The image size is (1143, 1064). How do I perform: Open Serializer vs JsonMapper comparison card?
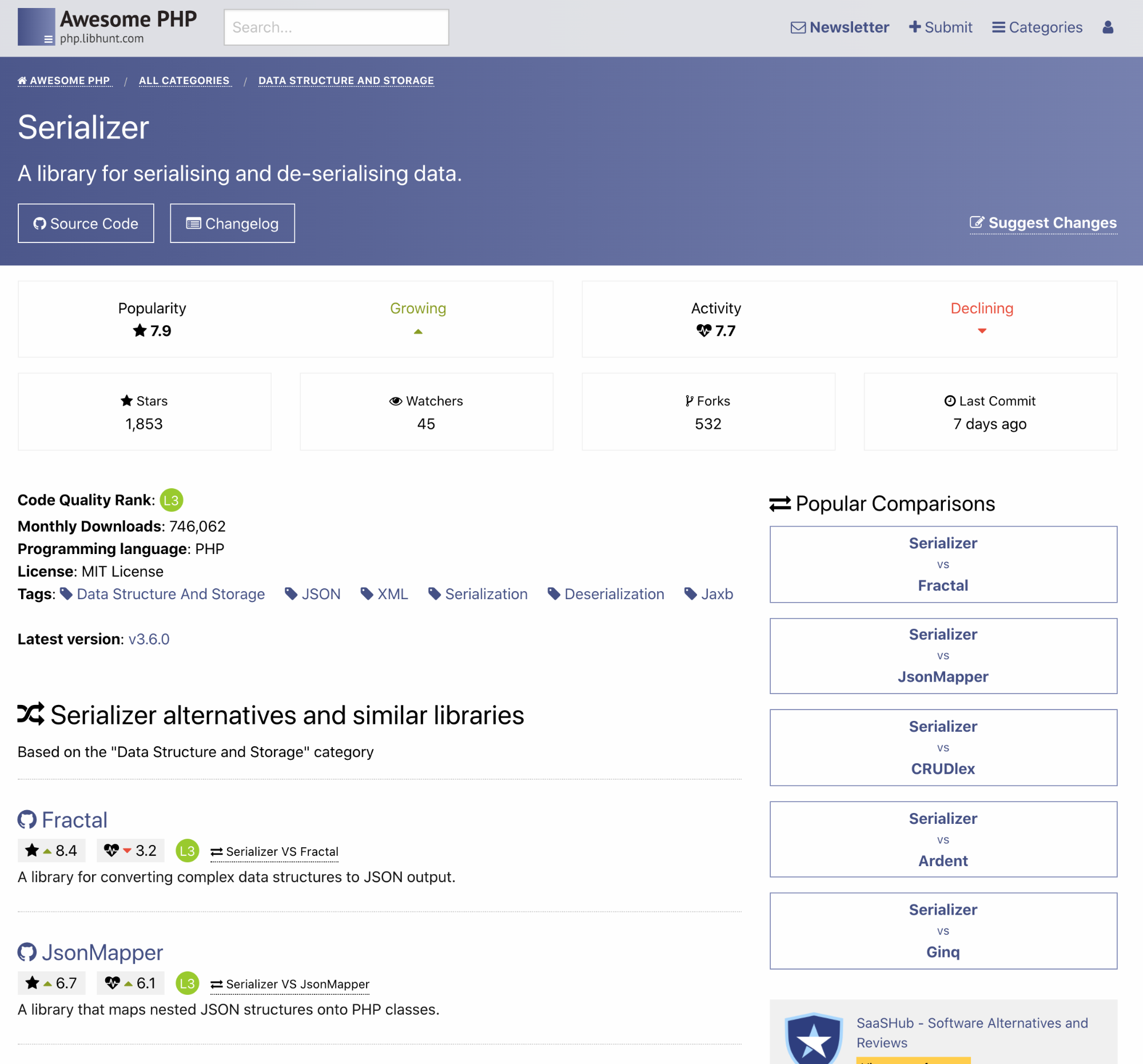pos(943,656)
